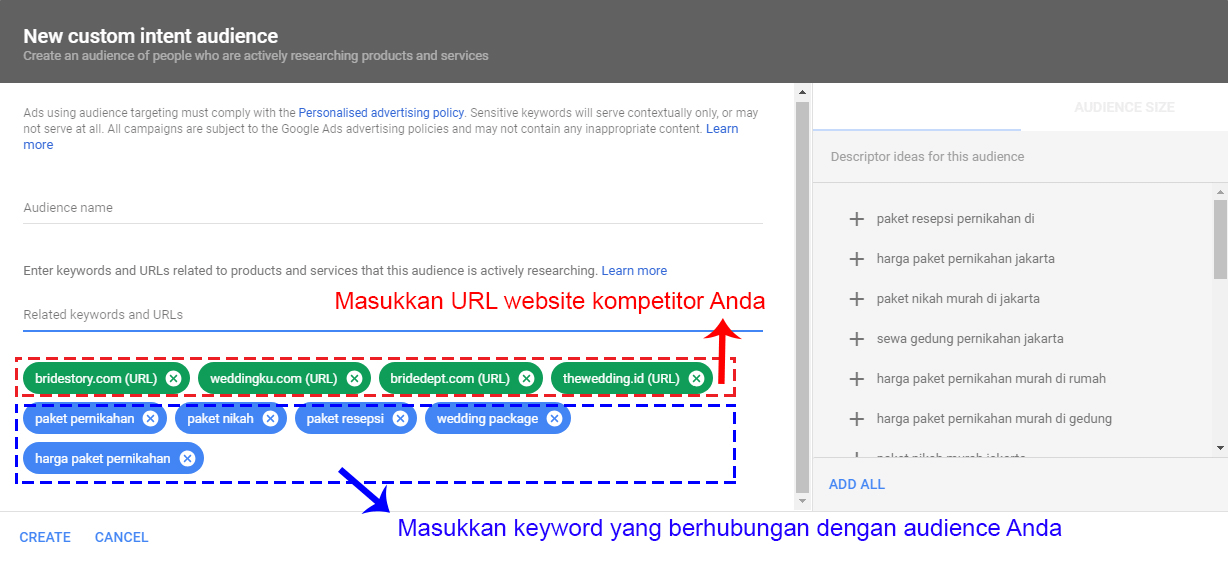
Task: Click the CANCEL button
Action: pyautogui.click(x=122, y=537)
